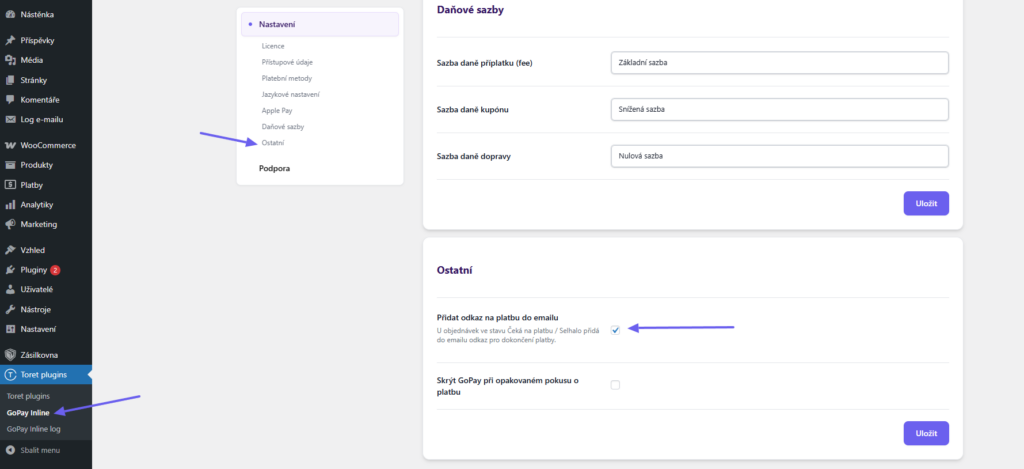Open GoPay Inline log submenu link
Image resolution: width=1024 pixels, height=469 pixels.
click(33, 429)
